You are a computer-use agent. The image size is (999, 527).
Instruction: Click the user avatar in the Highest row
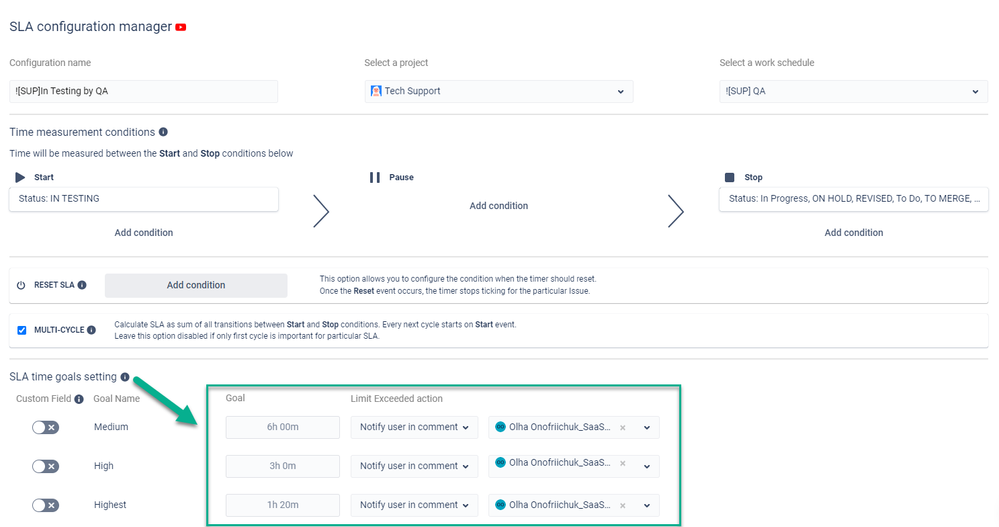(501, 505)
